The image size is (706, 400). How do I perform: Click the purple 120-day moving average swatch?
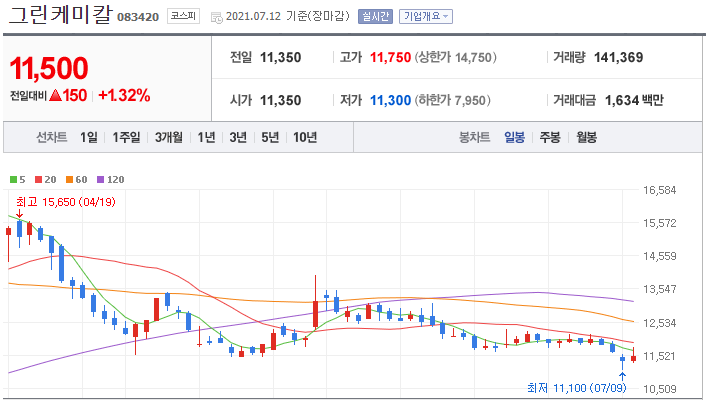(x=100, y=180)
